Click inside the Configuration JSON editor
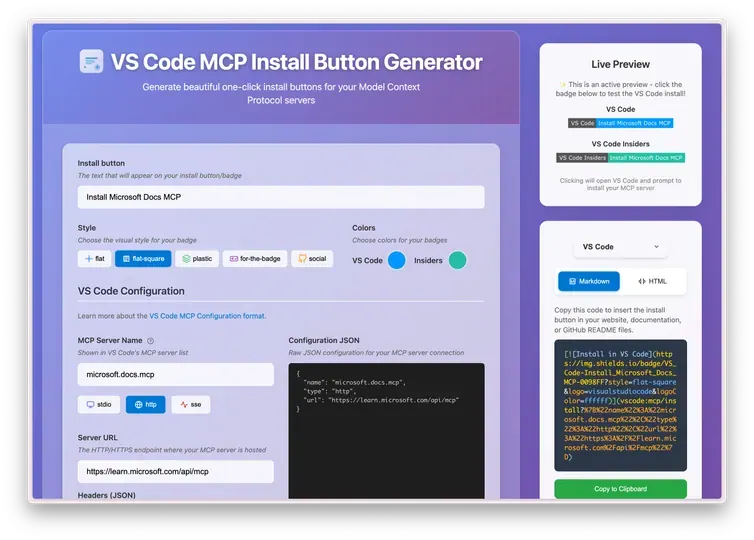This screenshot has height=540, width=754. coord(387,430)
